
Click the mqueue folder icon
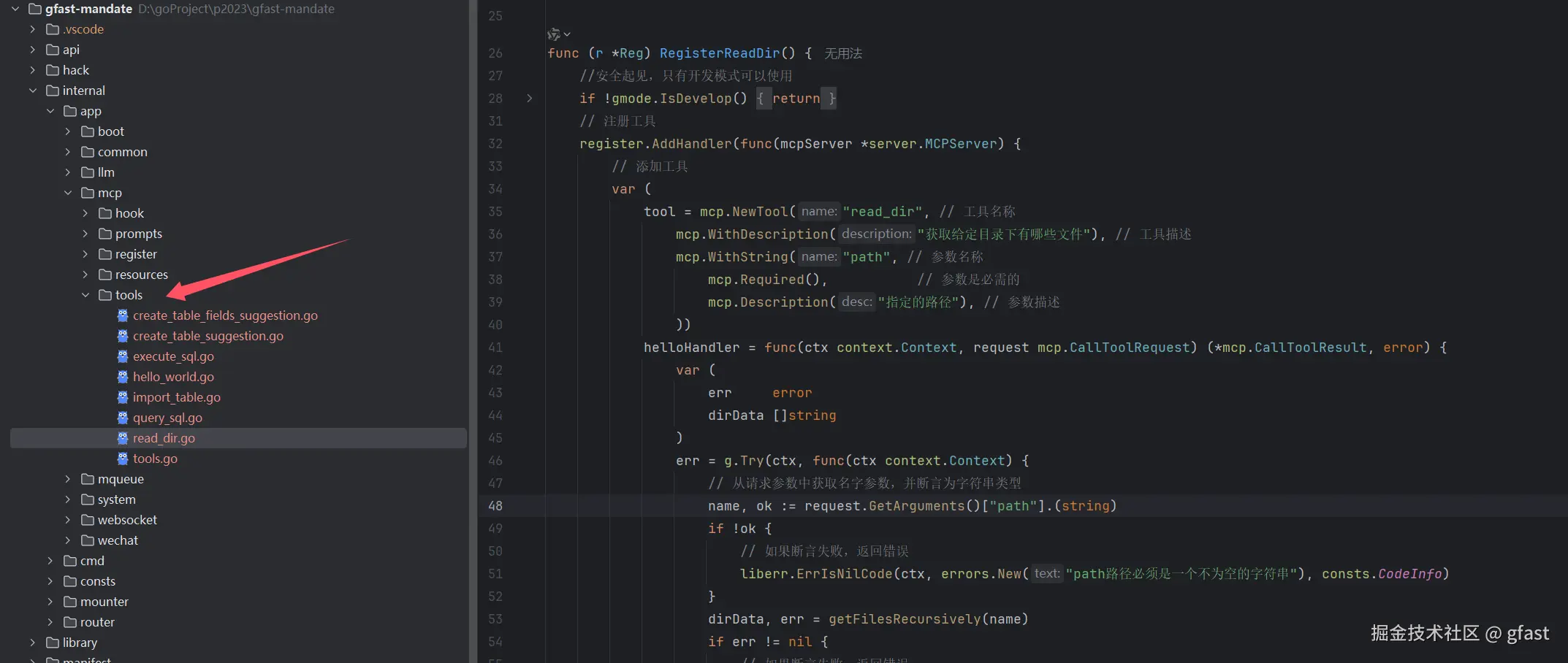[88, 479]
